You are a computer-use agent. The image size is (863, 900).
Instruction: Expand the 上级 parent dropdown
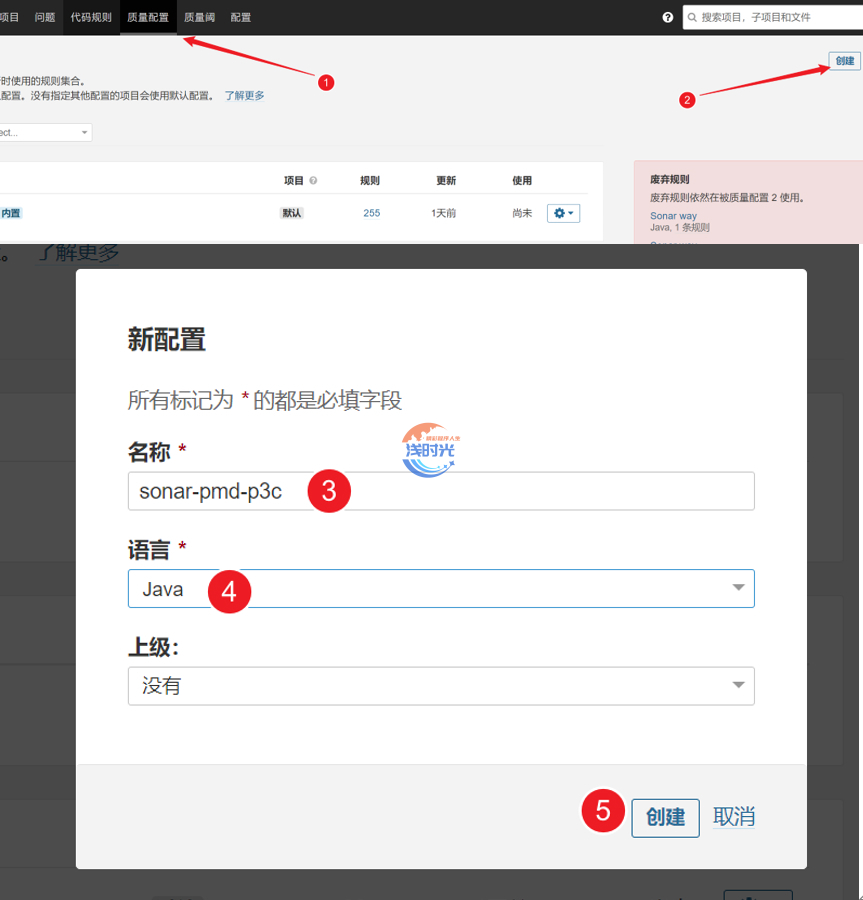[x=441, y=686]
